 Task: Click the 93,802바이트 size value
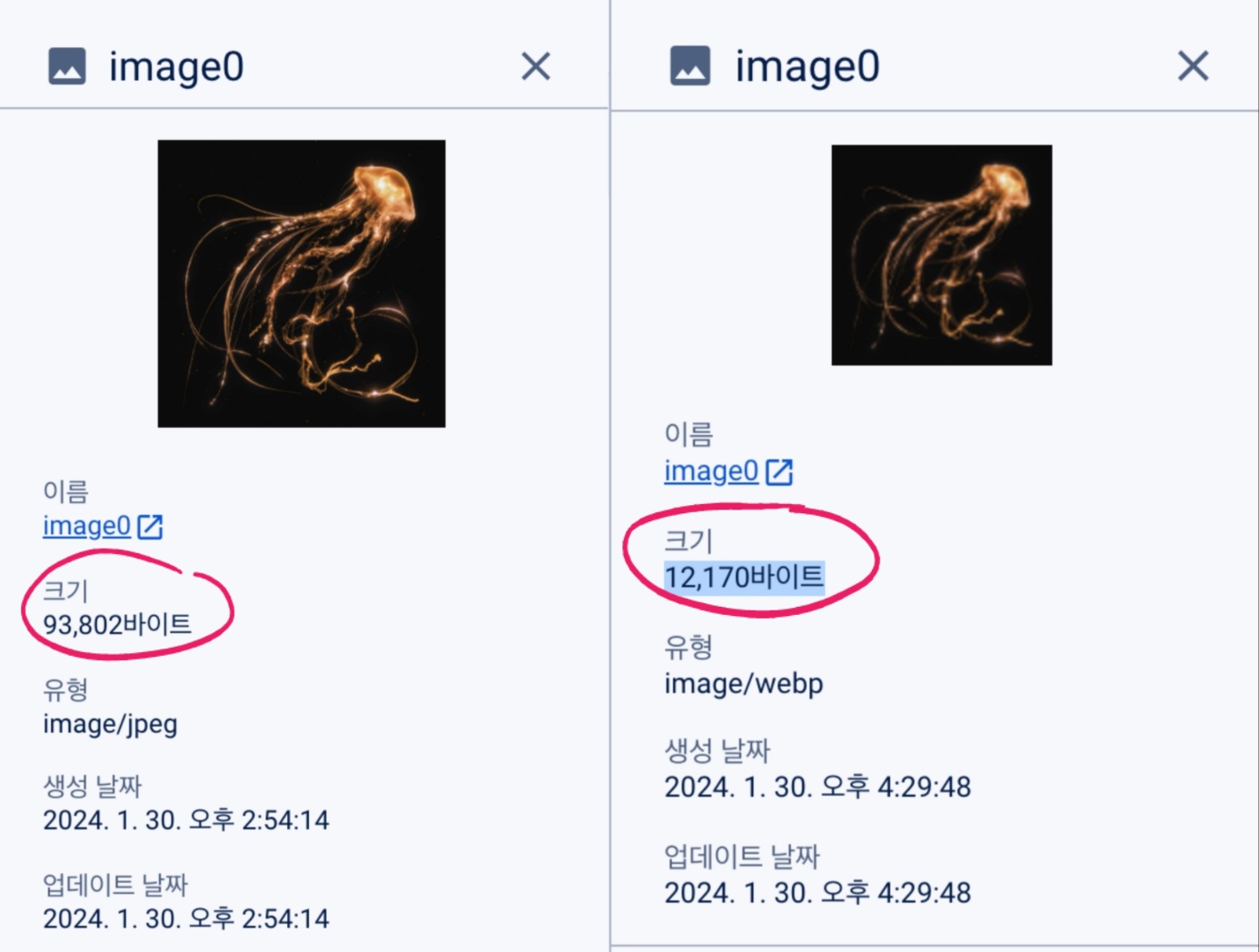(117, 624)
